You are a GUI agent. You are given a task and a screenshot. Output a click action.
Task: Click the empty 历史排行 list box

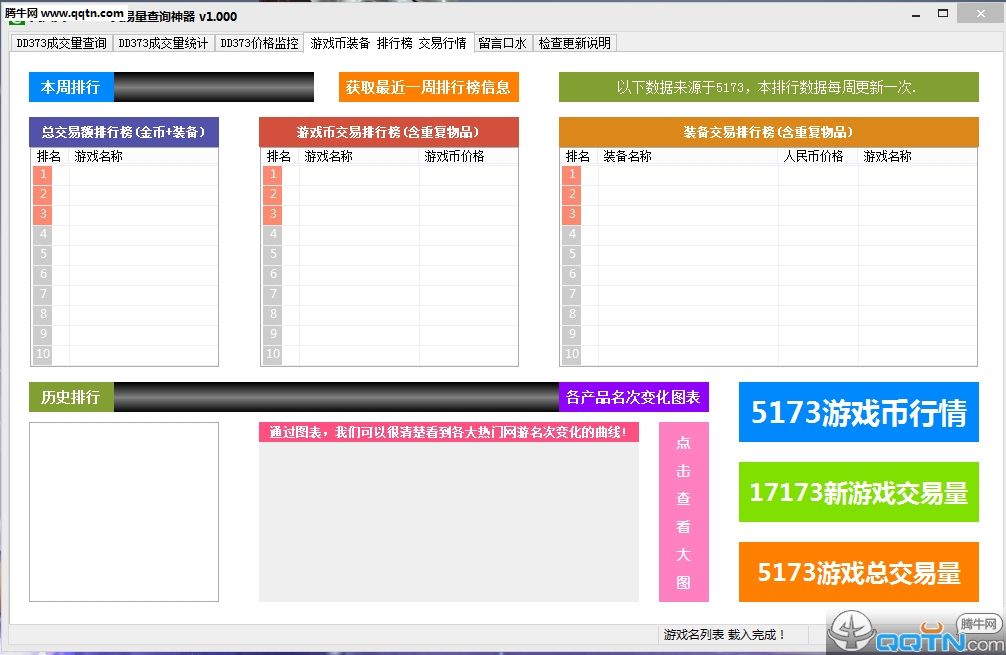click(124, 512)
